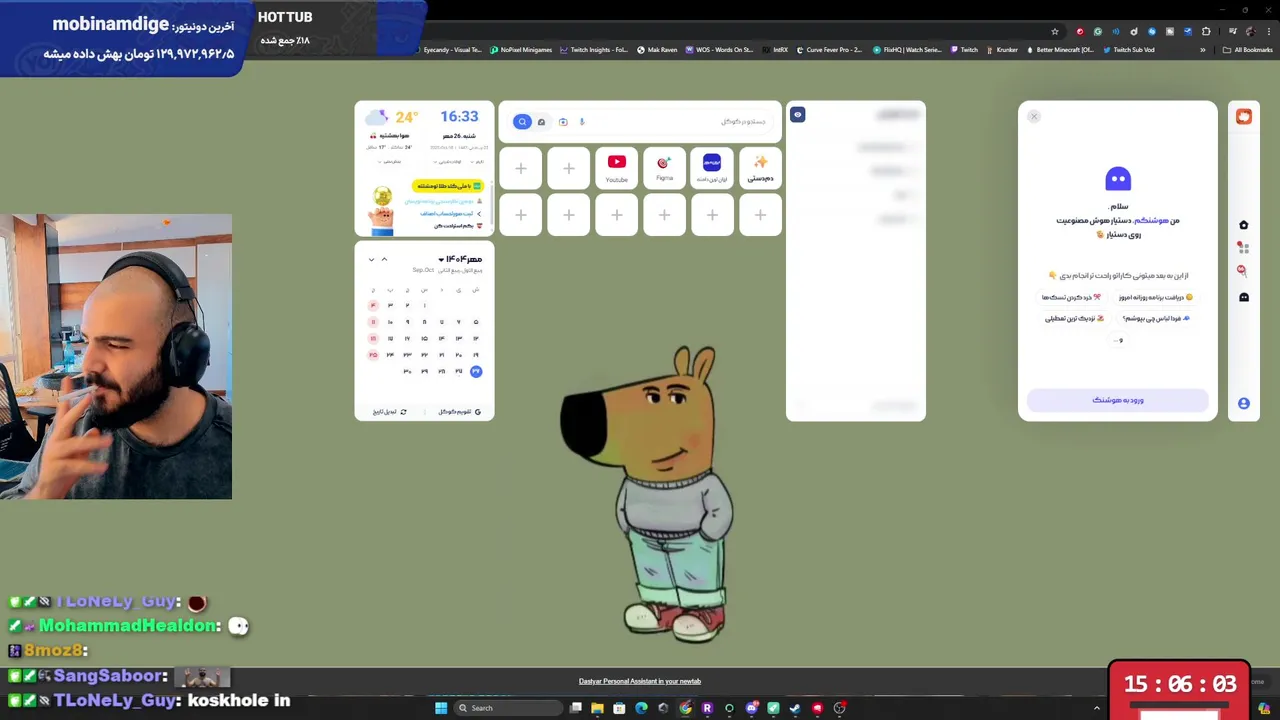Open the apps grid icon in the right sidebar
This screenshot has height=720, width=1280.
pos(1244,247)
